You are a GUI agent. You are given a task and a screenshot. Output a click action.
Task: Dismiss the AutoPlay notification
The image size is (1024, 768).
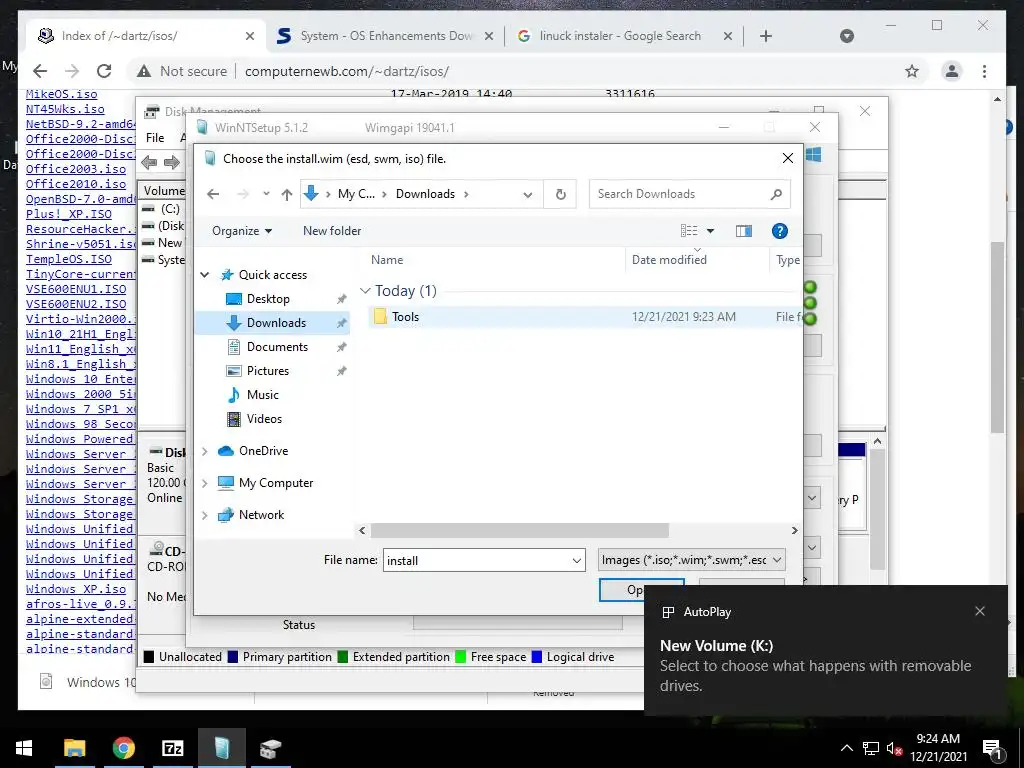pyautogui.click(x=980, y=611)
